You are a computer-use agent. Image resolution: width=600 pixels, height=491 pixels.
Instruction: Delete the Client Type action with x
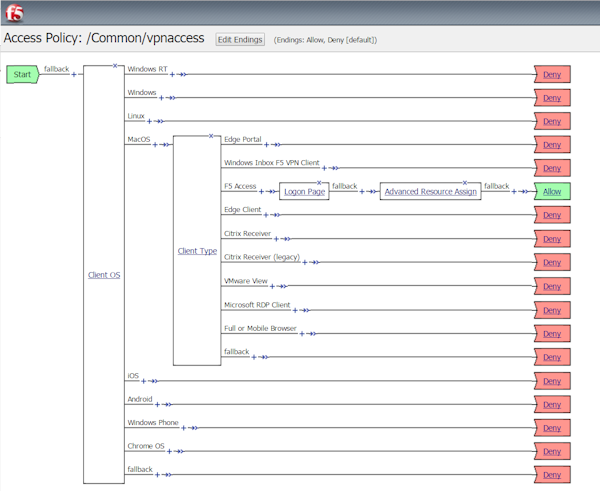pyautogui.click(x=211, y=136)
